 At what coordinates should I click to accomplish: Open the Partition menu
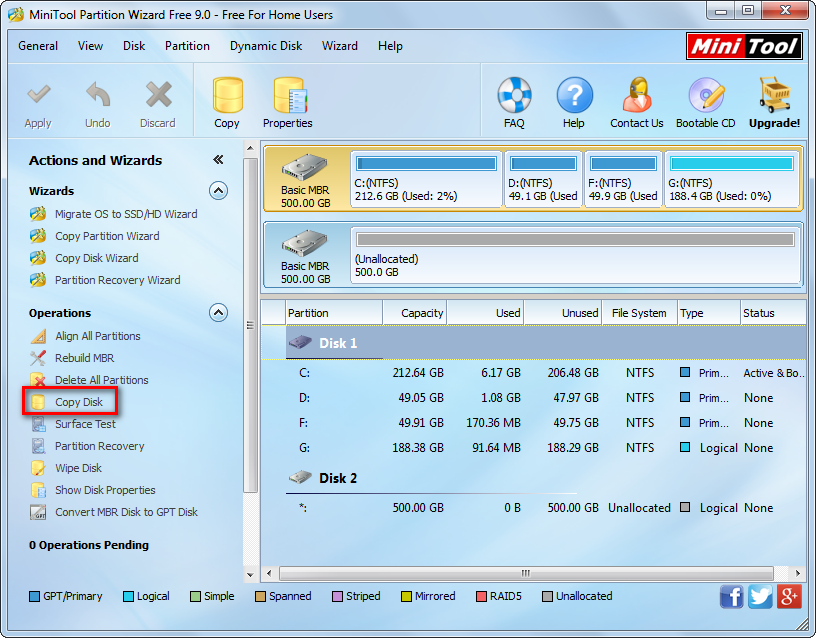187,46
